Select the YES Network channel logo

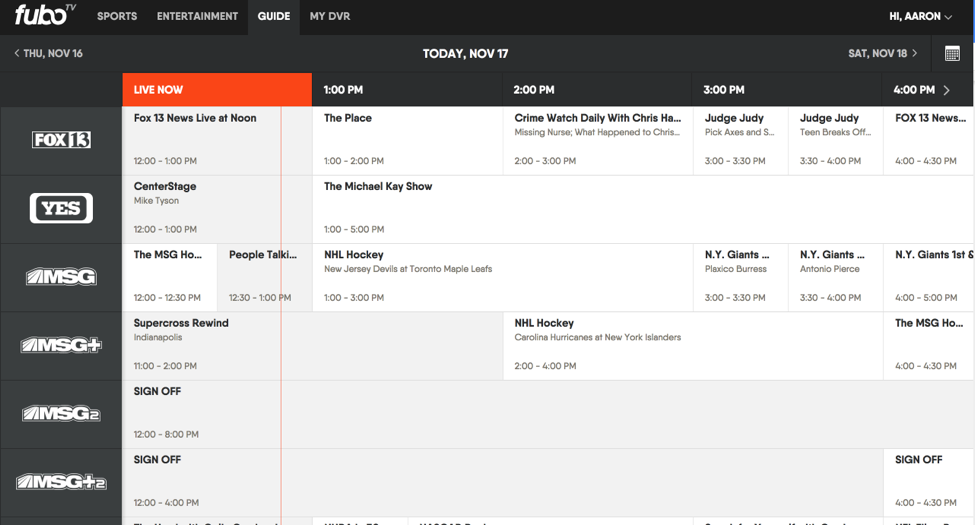click(x=61, y=208)
